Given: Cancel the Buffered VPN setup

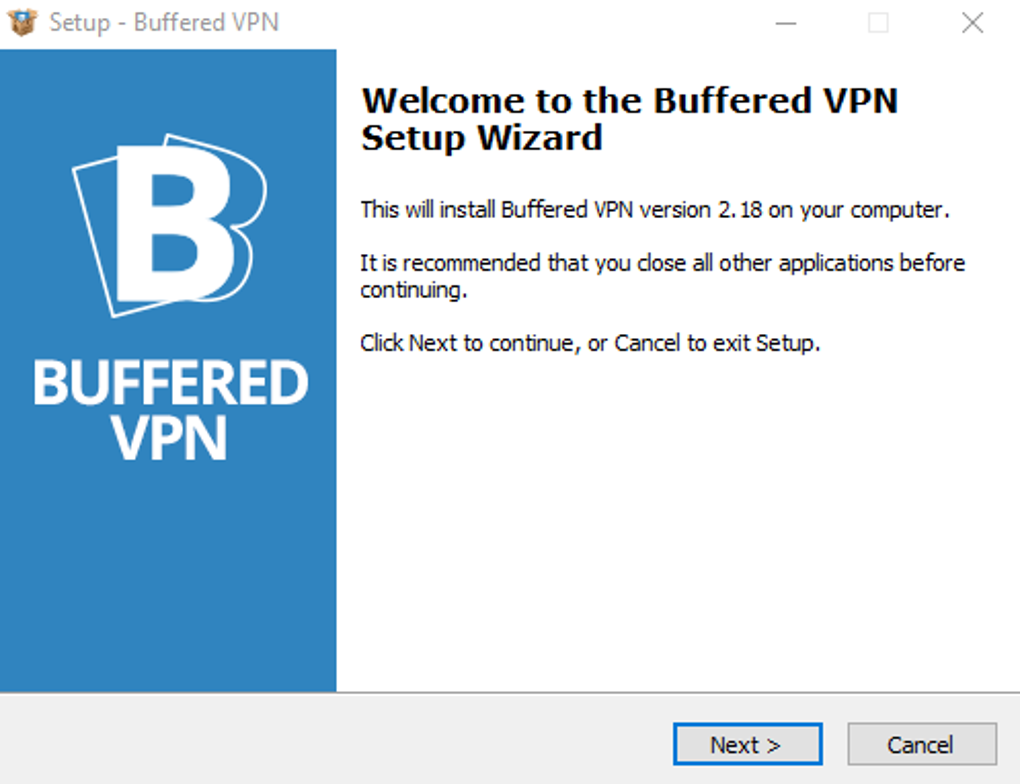Looking at the screenshot, I should click(921, 745).
